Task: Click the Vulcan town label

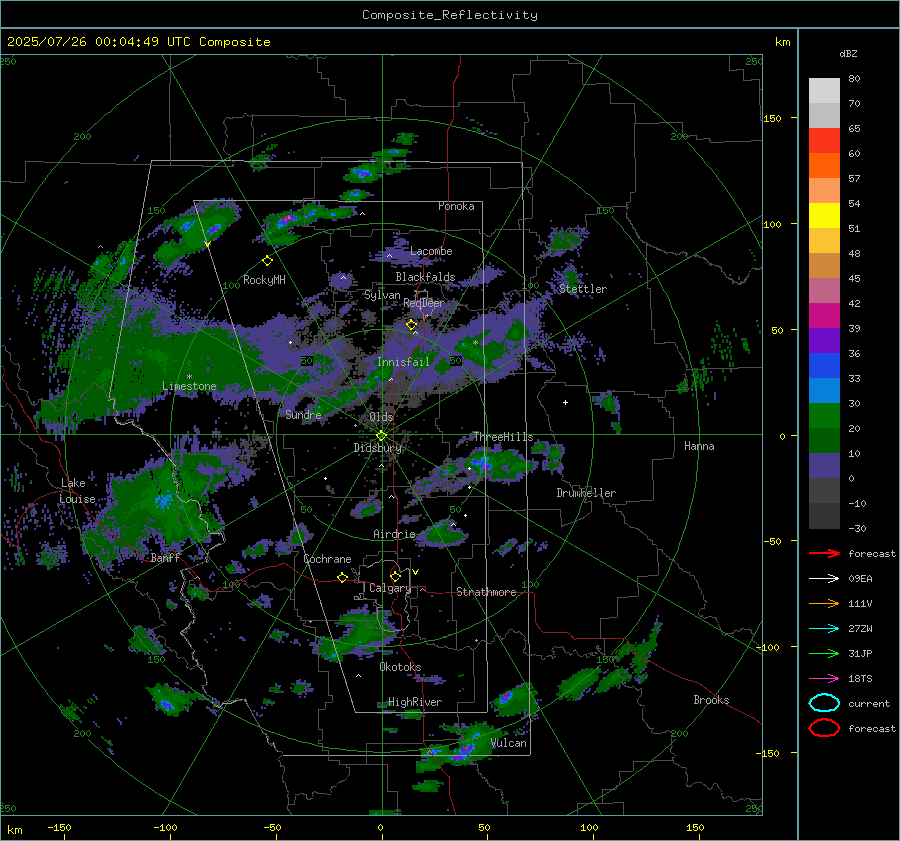Action: 509,743
